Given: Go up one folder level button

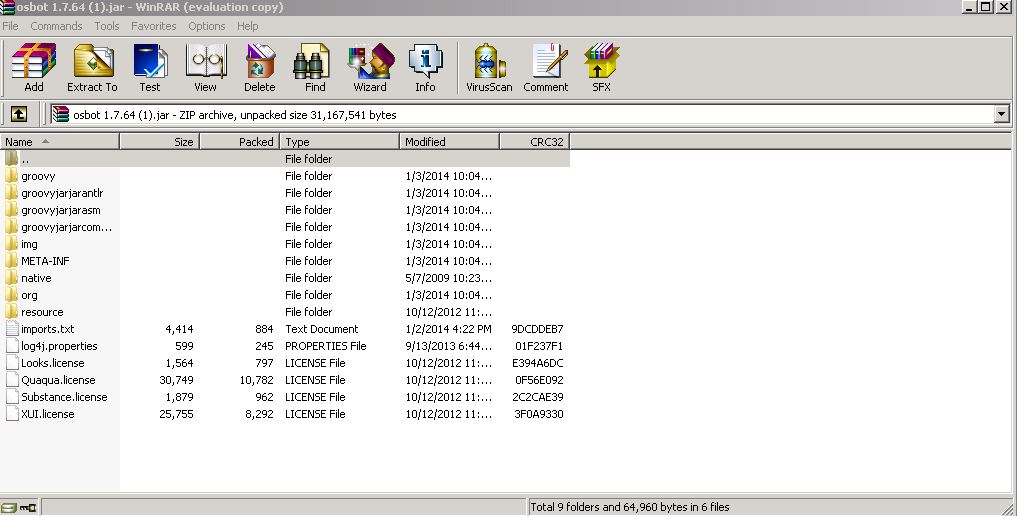Looking at the screenshot, I should tap(19, 115).
